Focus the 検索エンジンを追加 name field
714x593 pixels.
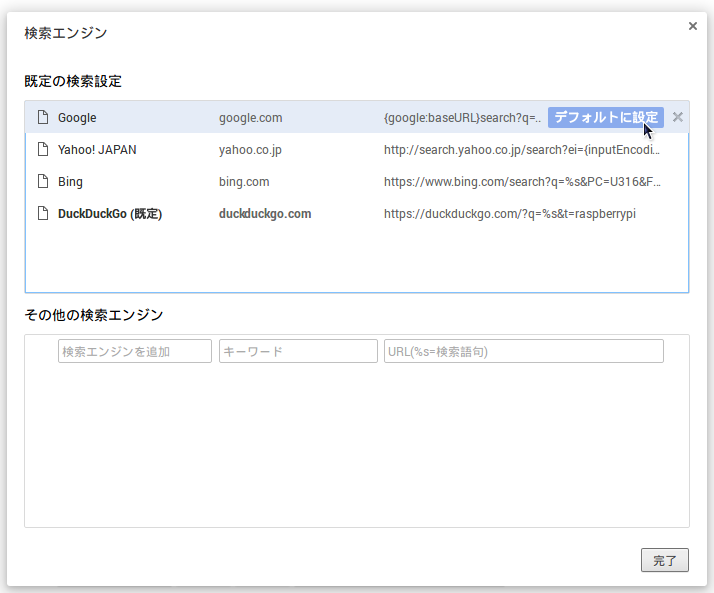click(135, 351)
